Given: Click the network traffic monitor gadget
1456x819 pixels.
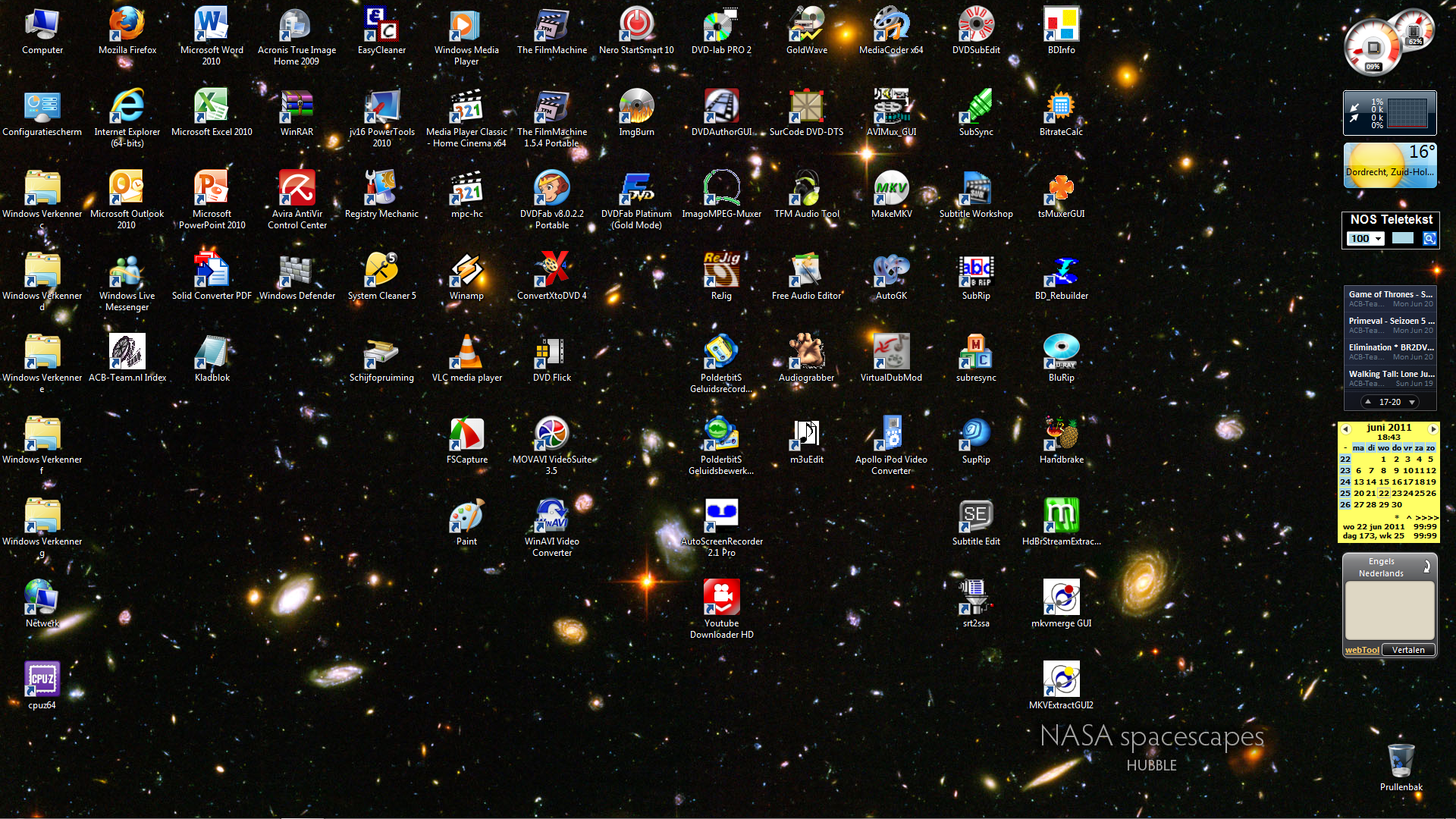Looking at the screenshot, I should 1390,113.
